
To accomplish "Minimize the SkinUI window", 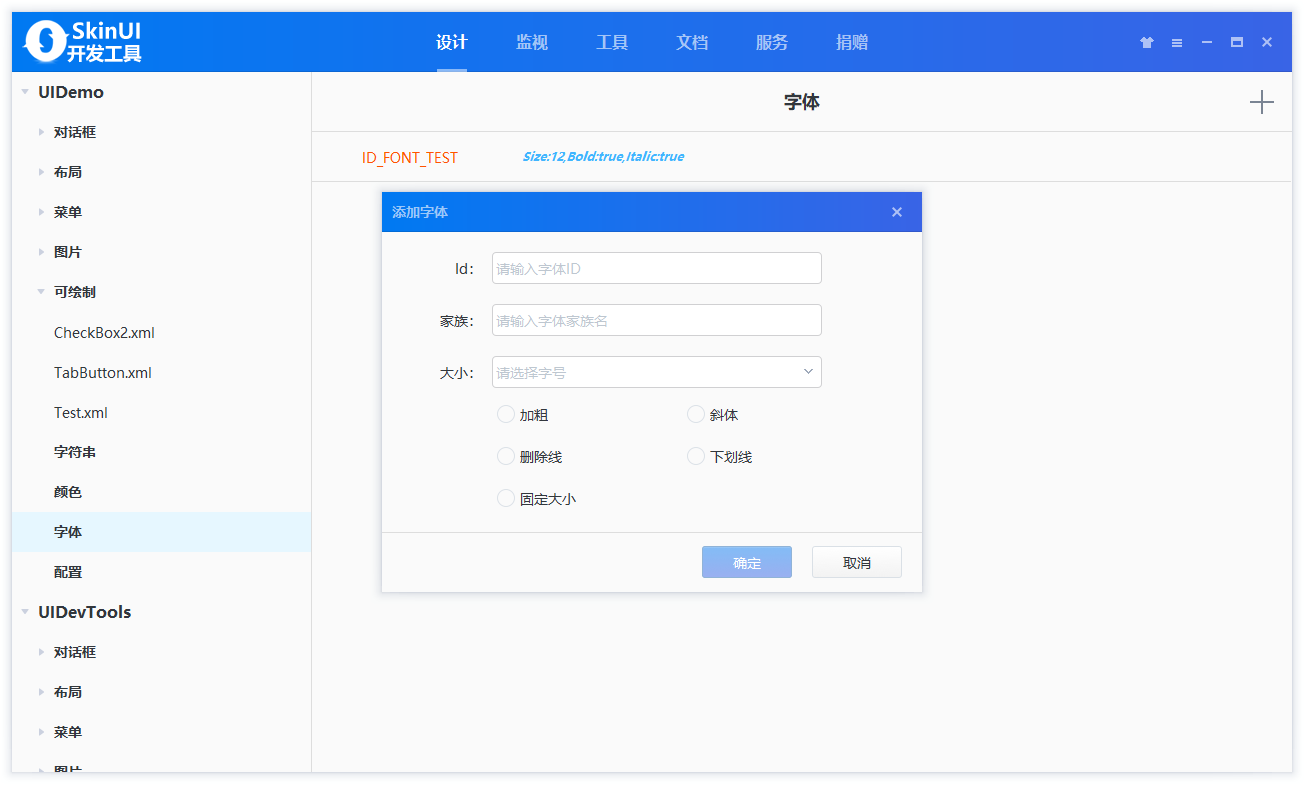I will (x=1207, y=42).
